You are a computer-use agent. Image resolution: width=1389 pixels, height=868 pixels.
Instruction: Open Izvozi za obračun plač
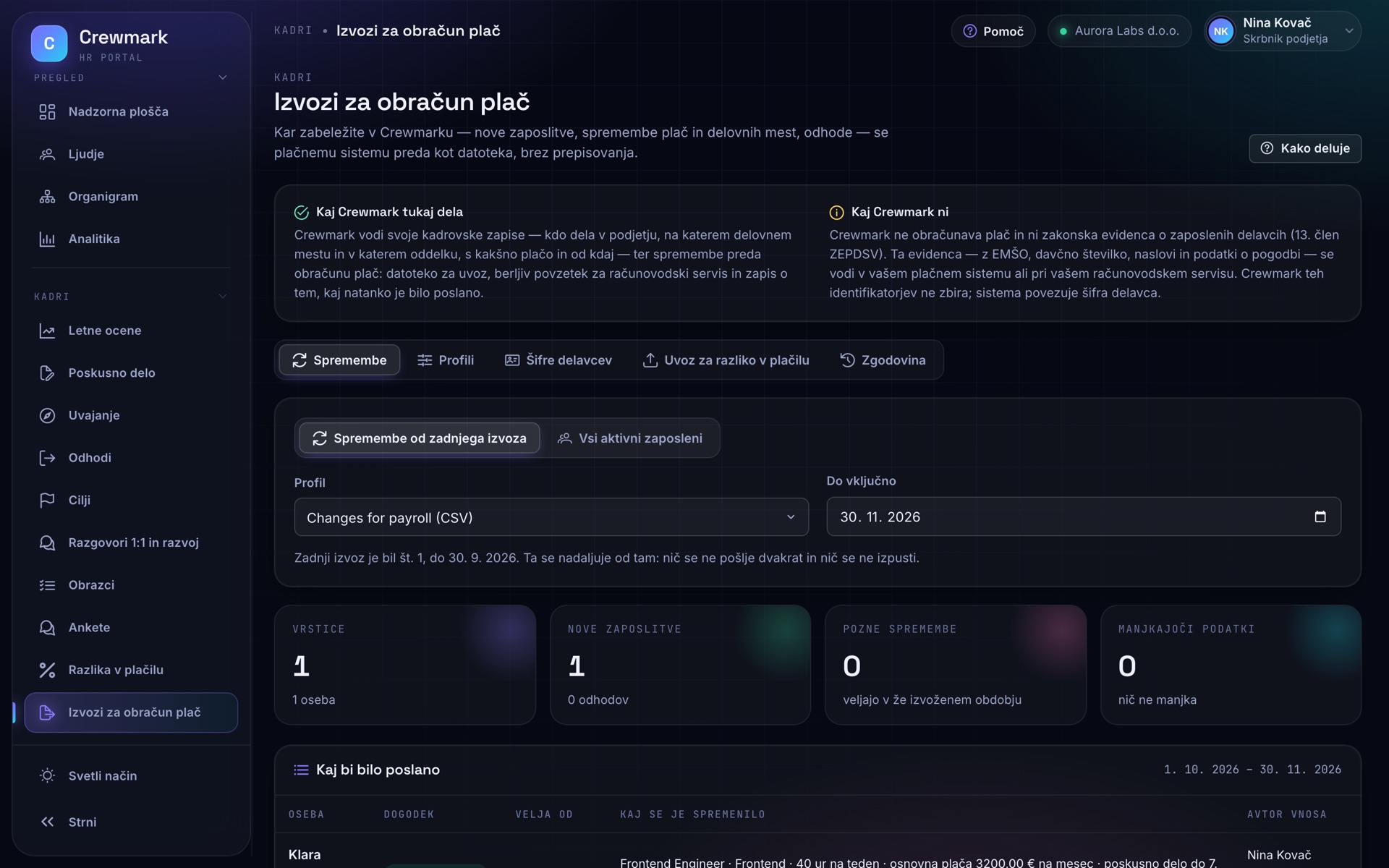tap(131, 712)
